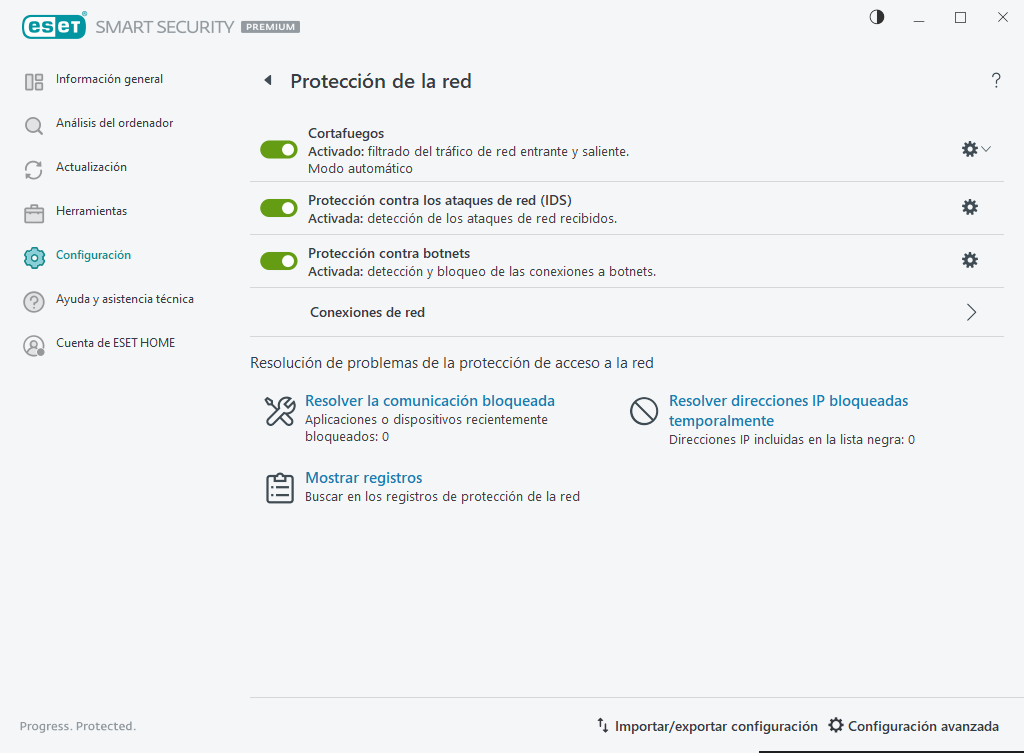The image size is (1024, 753).
Task: Open the Cortafuegos gear dropdown menu
Action: [976, 149]
